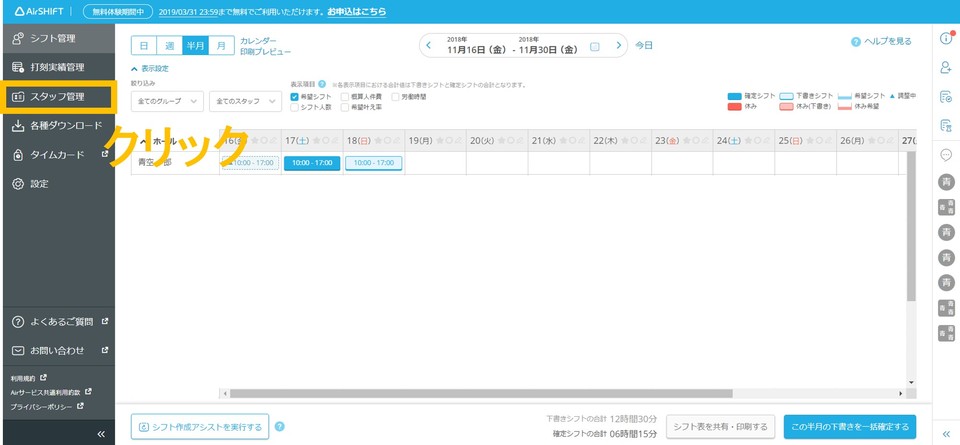960x445 pixels.
Task: Click the 各種ダウンロード download icon
Action: click(18, 126)
